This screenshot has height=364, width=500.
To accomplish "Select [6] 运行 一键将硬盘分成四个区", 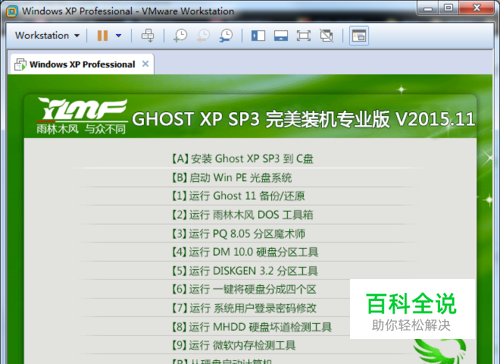I will [x=244, y=289].
